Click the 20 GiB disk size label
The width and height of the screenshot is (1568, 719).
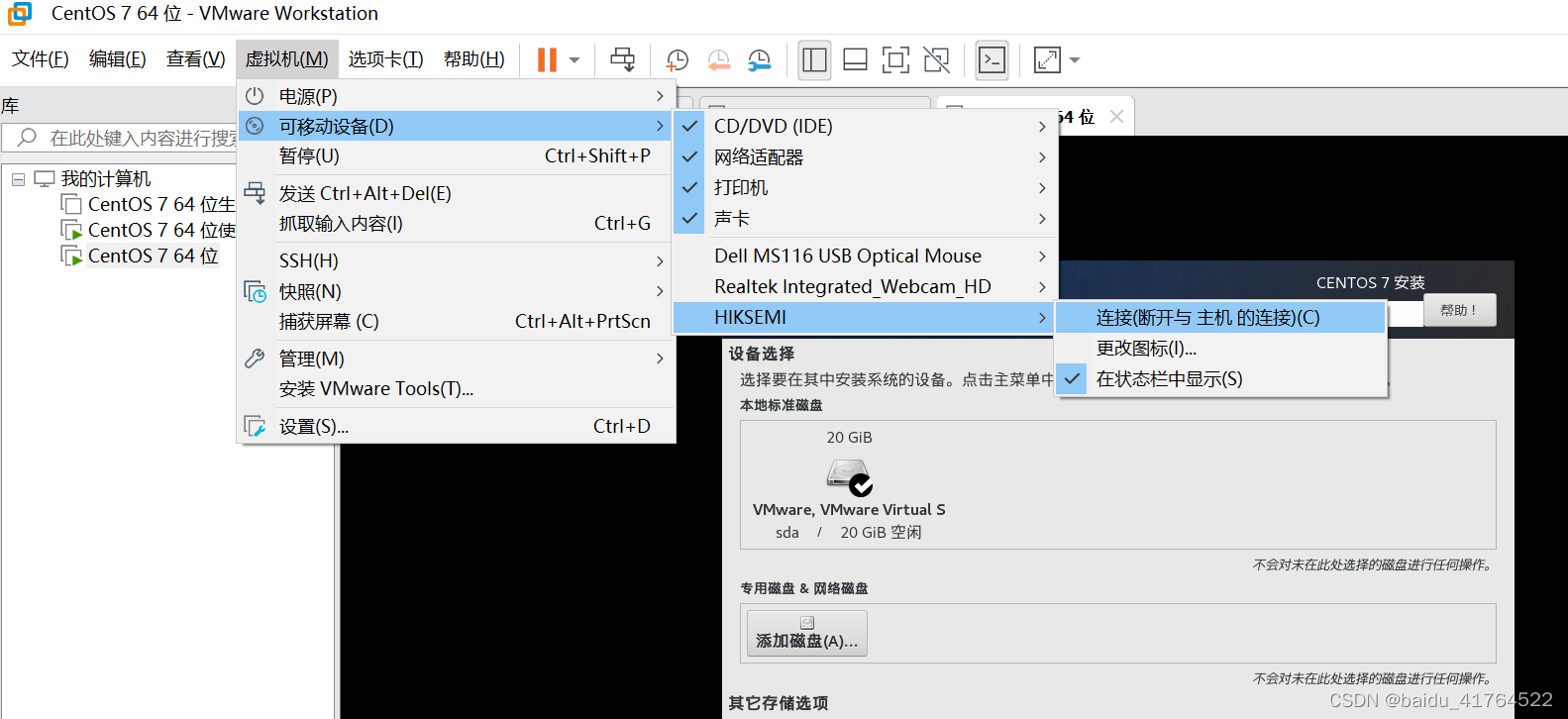pos(850,437)
